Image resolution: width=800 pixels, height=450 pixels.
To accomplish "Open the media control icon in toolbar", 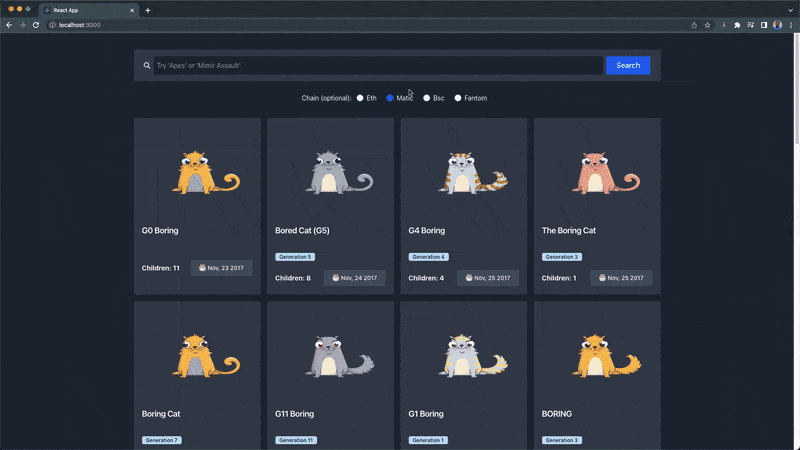I will coord(751,25).
